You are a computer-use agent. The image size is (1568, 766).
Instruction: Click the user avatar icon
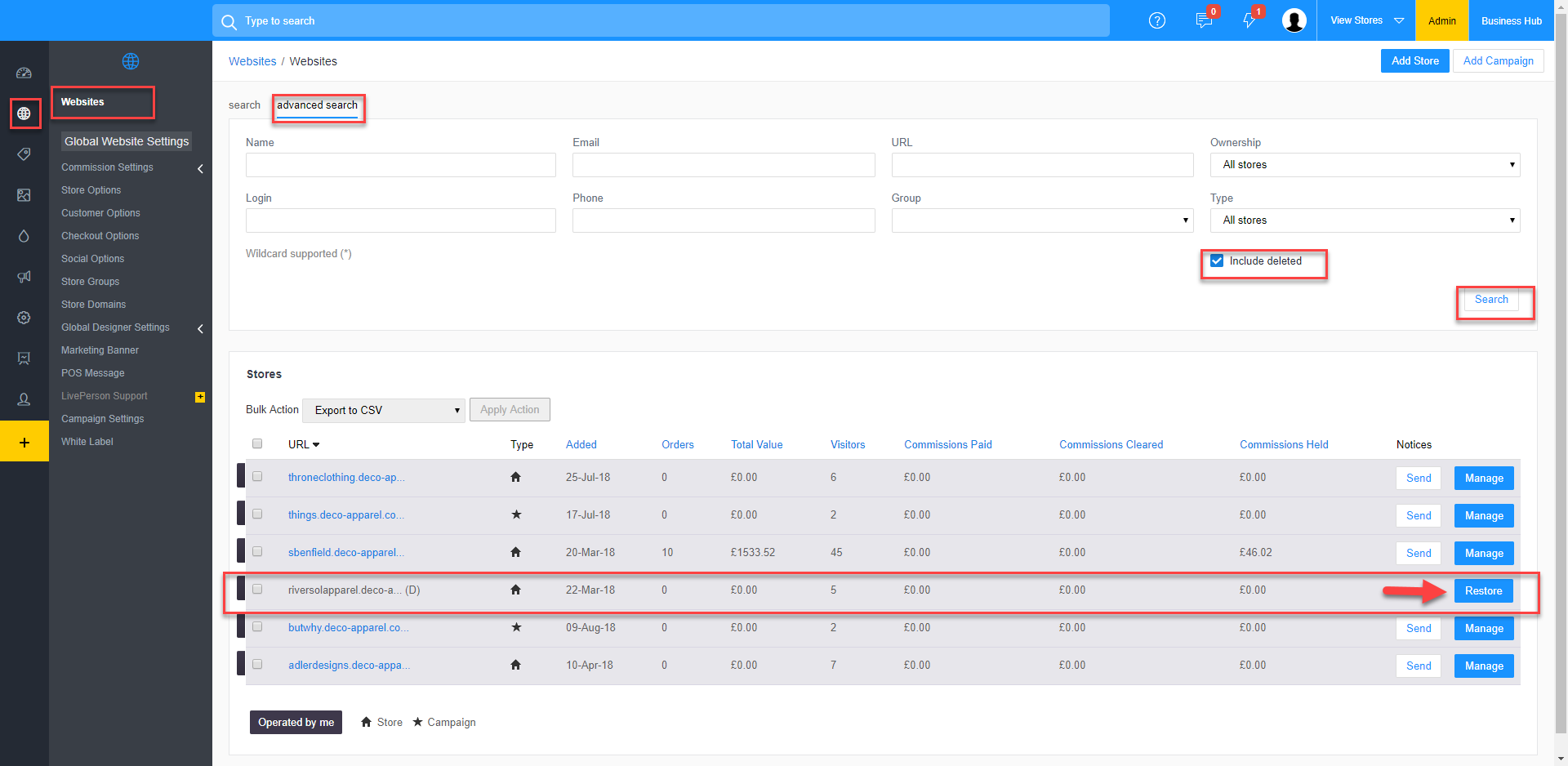coord(1294,20)
